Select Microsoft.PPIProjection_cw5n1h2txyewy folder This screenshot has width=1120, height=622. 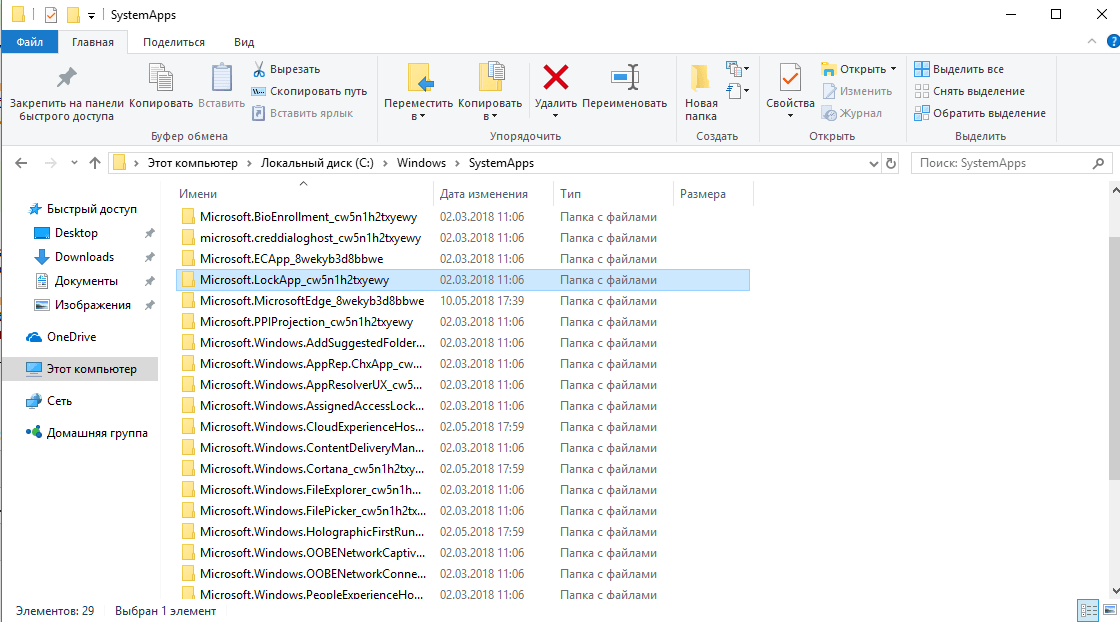(x=463, y=322)
